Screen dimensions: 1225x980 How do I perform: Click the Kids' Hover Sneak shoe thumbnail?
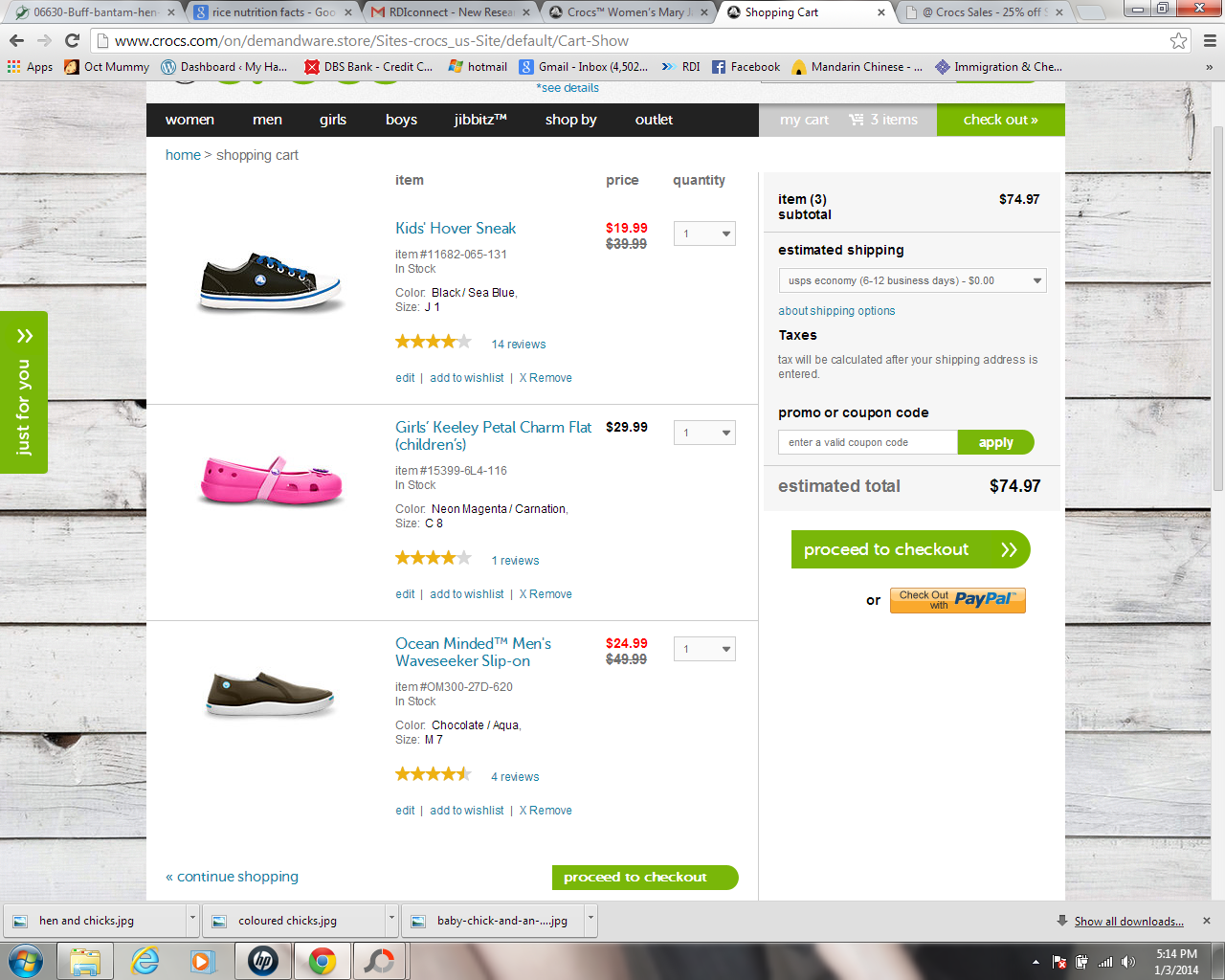click(x=271, y=282)
